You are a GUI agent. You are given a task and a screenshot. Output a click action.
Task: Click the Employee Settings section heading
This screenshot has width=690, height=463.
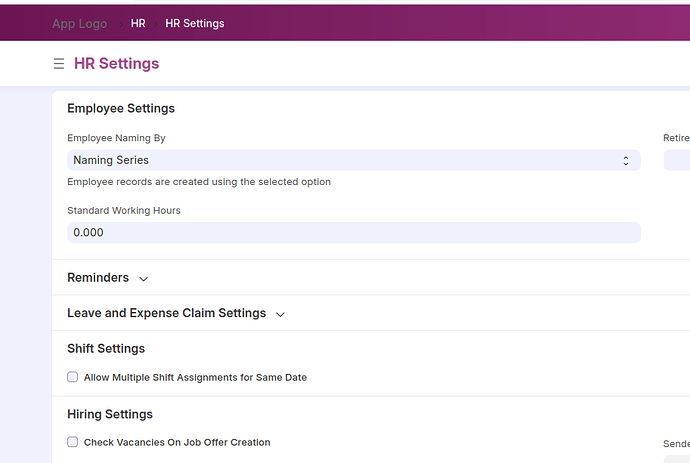pyautogui.click(x=120, y=108)
